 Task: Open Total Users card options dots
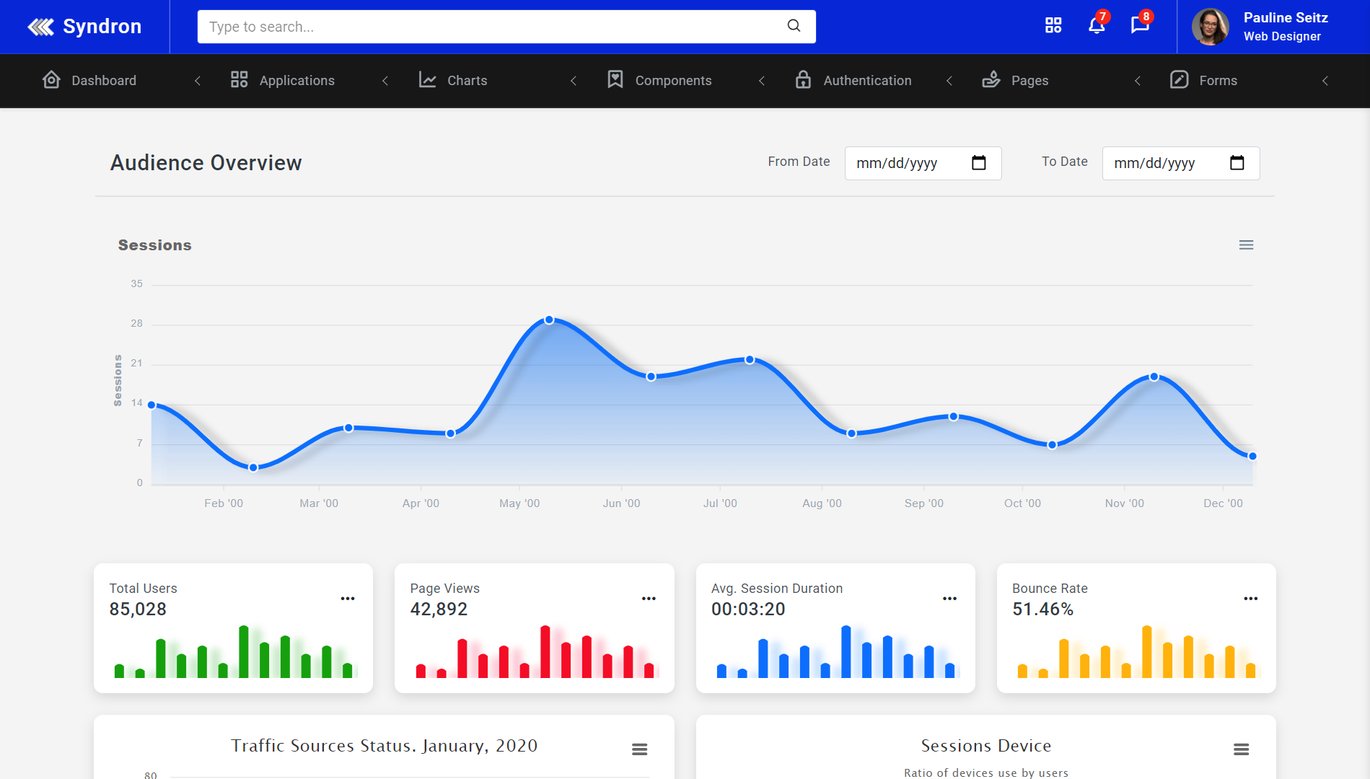[x=347, y=598]
